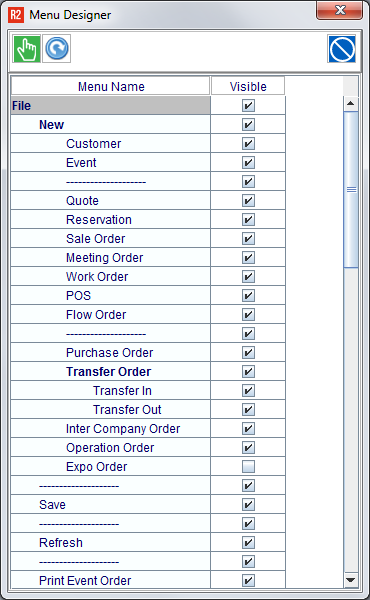This screenshot has height=600, width=370.
Task: Click the scrollbar down arrow
Action: tap(351, 580)
